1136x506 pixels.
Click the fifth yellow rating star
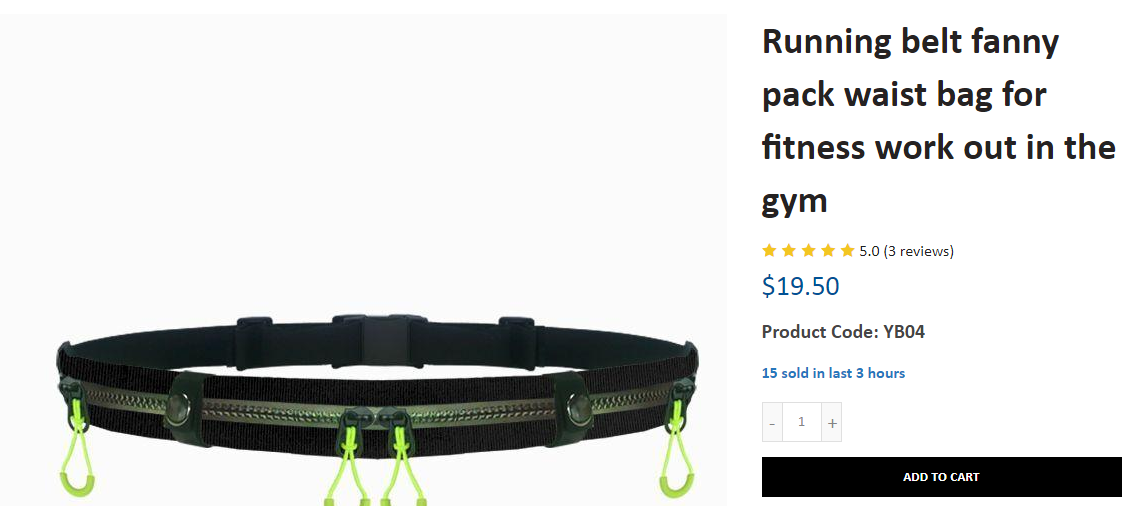click(x=848, y=251)
